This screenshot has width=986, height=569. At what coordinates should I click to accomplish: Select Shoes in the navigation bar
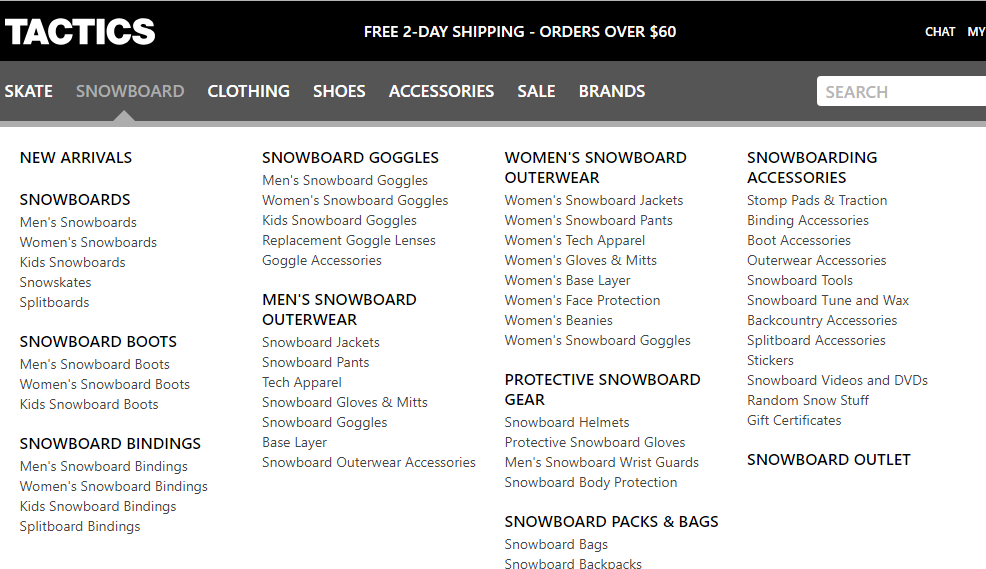[339, 91]
